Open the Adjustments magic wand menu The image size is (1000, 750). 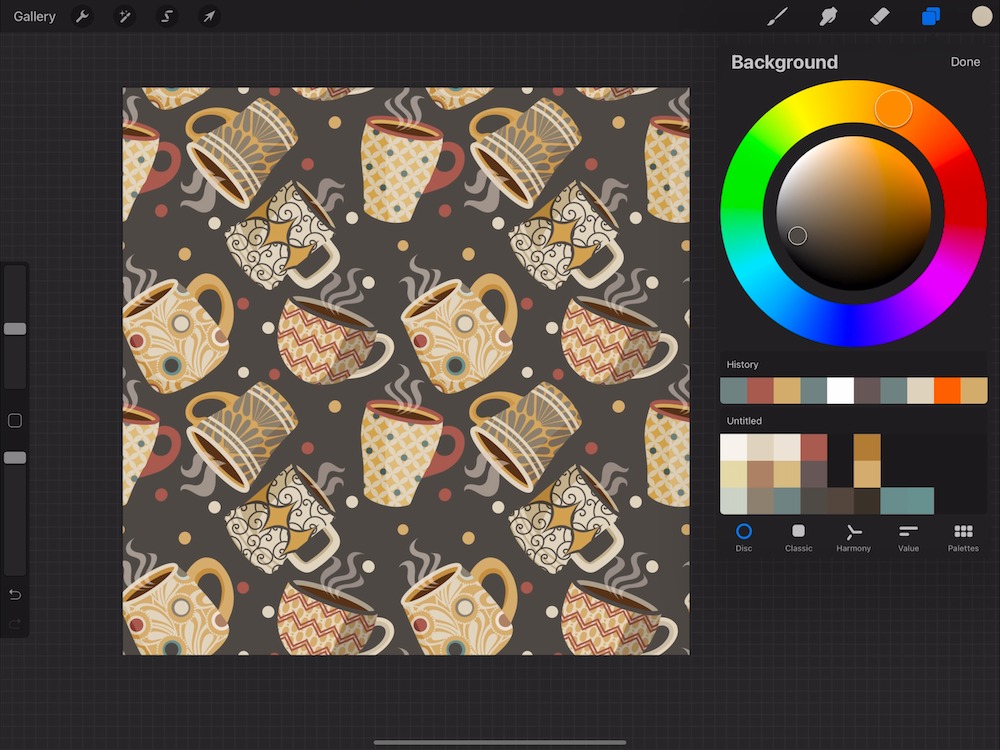125,17
